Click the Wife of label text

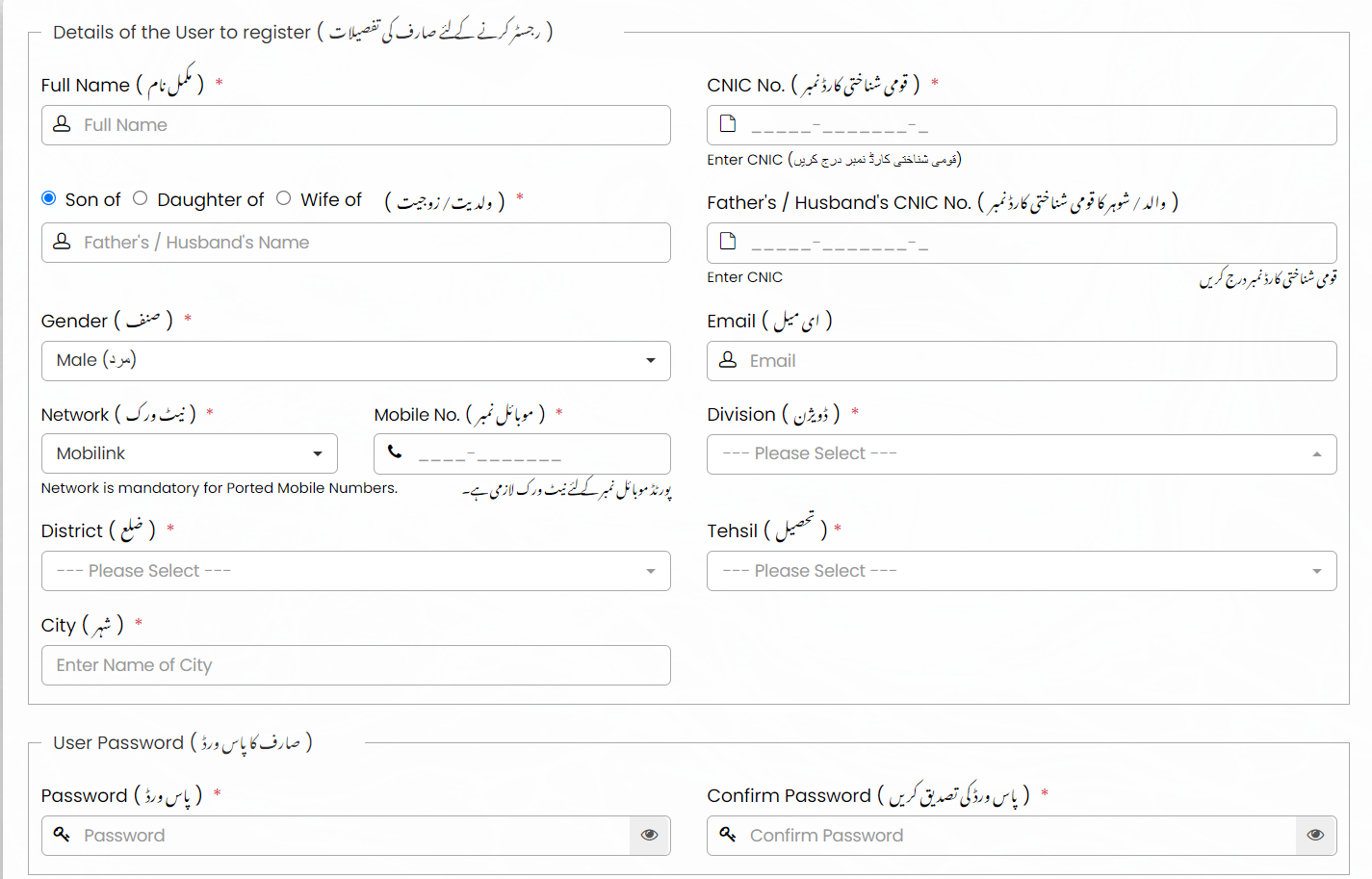[x=331, y=199]
